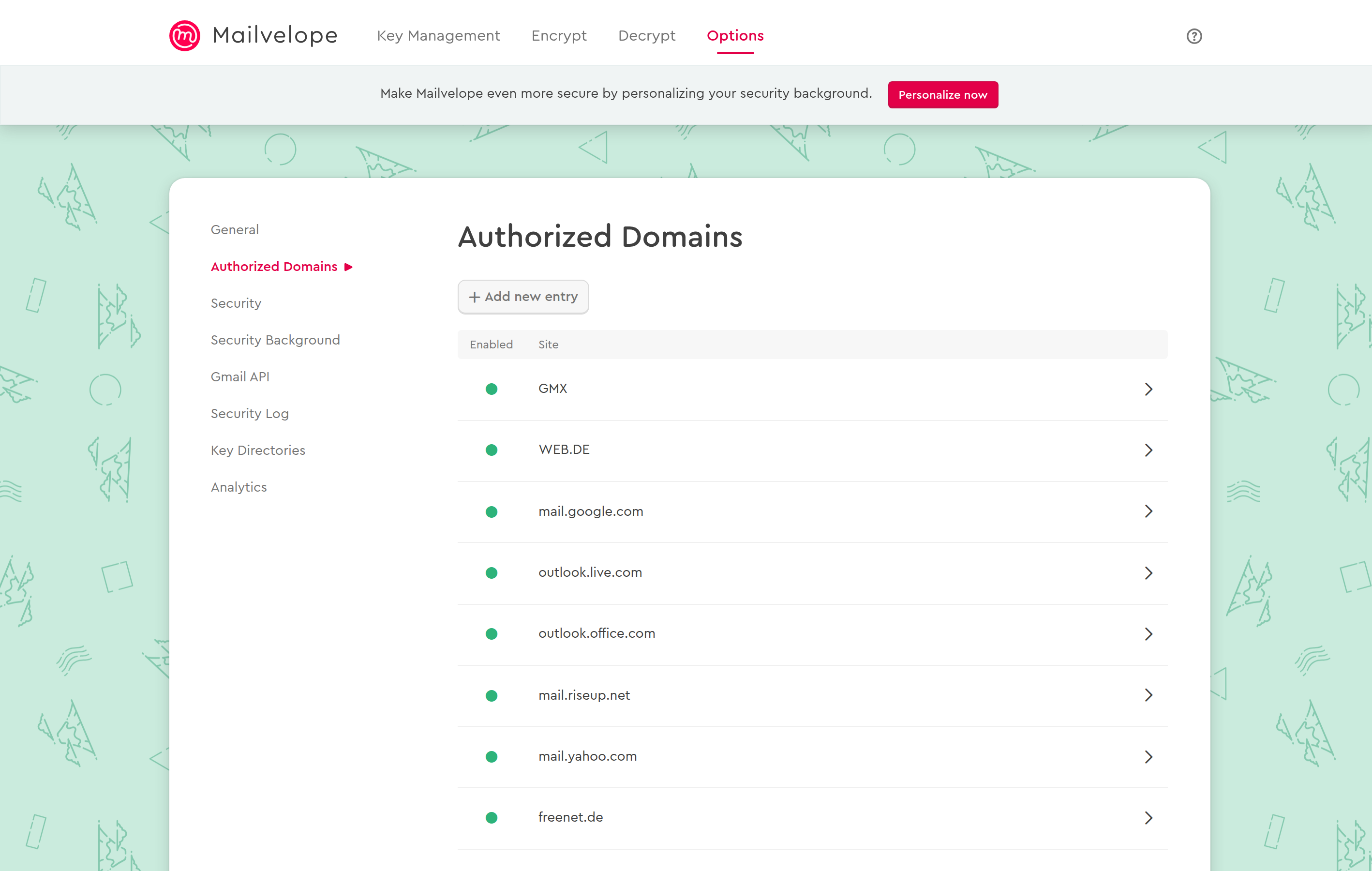Click the mail.riseup.net site name
The width and height of the screenshot is (1372, 871).
point(584,695)
